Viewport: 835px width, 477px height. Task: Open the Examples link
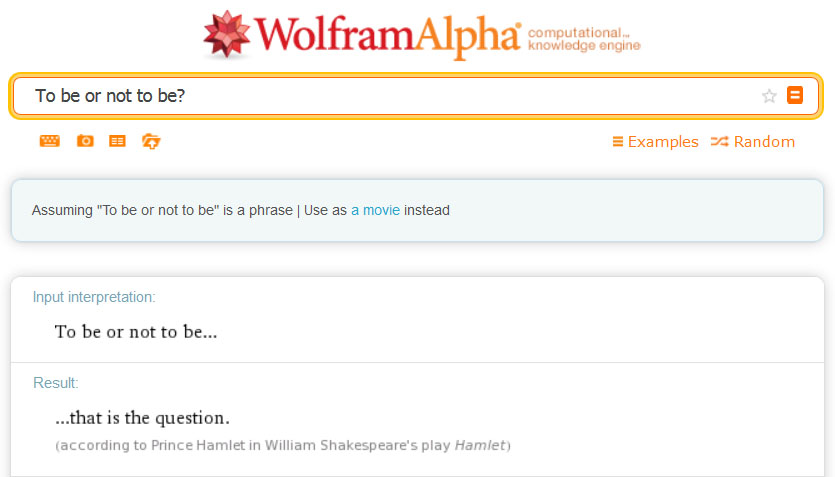pos(663,142)
